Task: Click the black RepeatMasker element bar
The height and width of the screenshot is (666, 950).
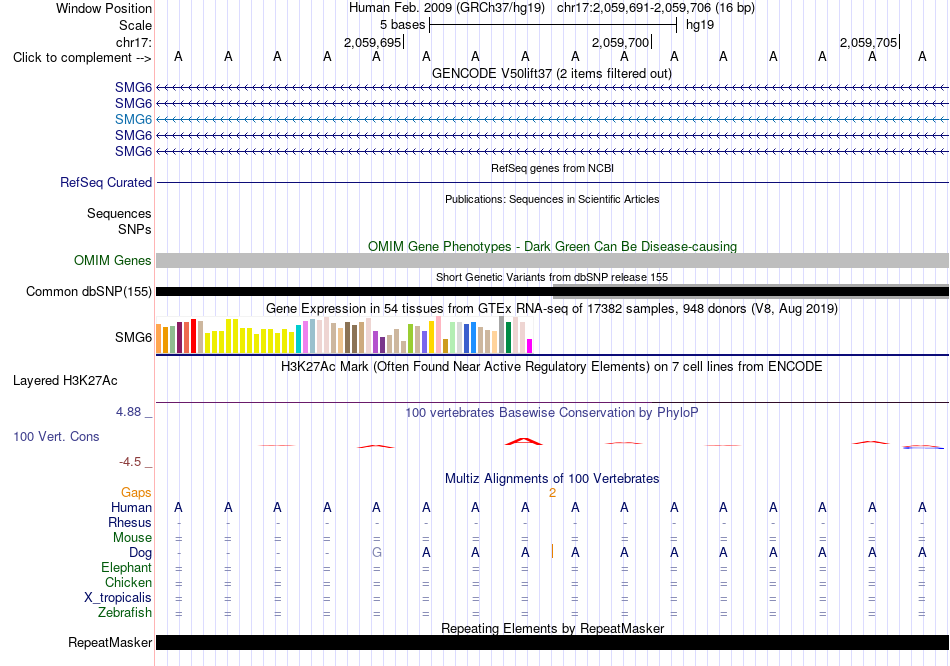Action: pos(552,642)
